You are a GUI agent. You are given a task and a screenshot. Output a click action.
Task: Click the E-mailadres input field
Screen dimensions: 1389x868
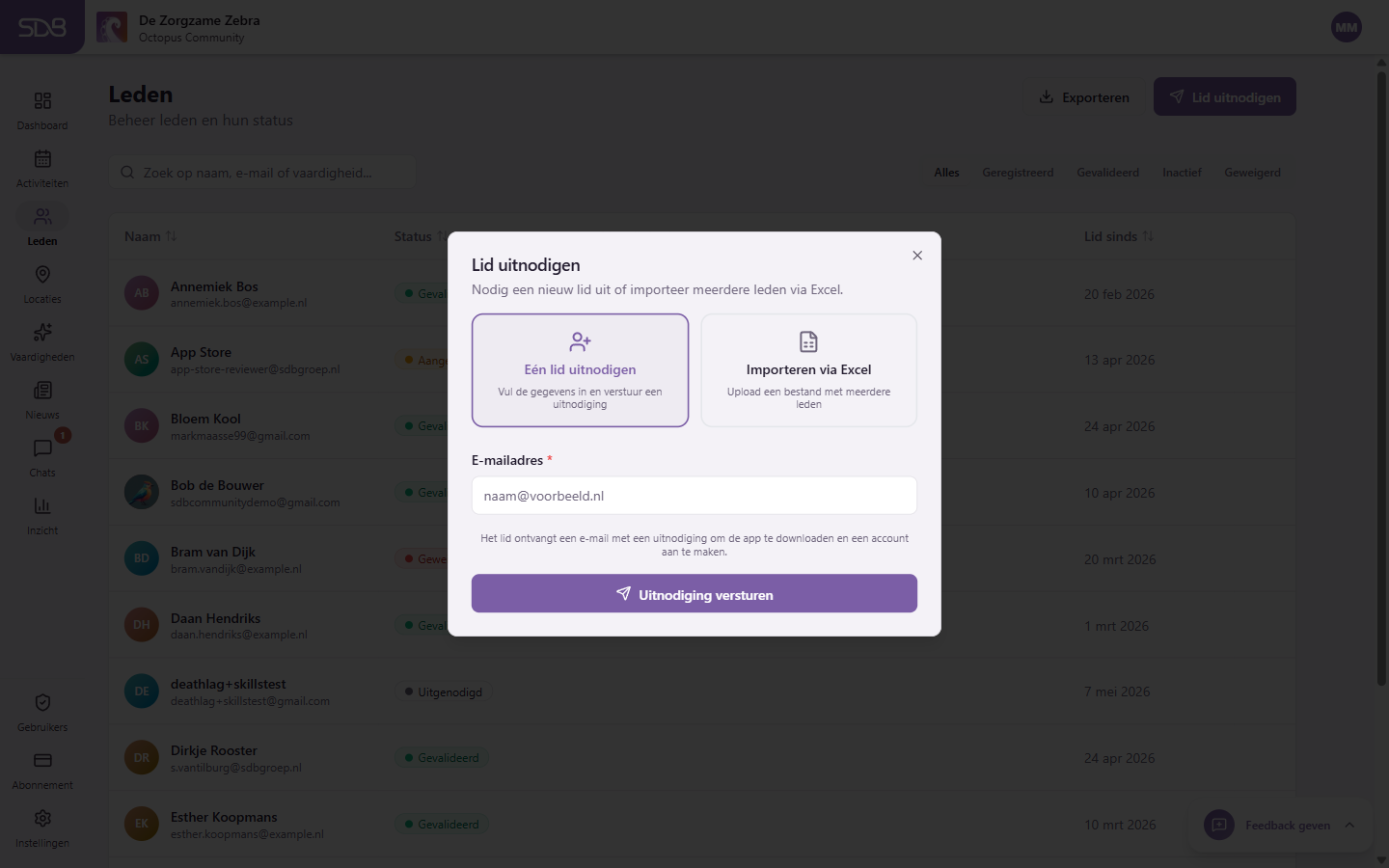[x=694, y=496]
